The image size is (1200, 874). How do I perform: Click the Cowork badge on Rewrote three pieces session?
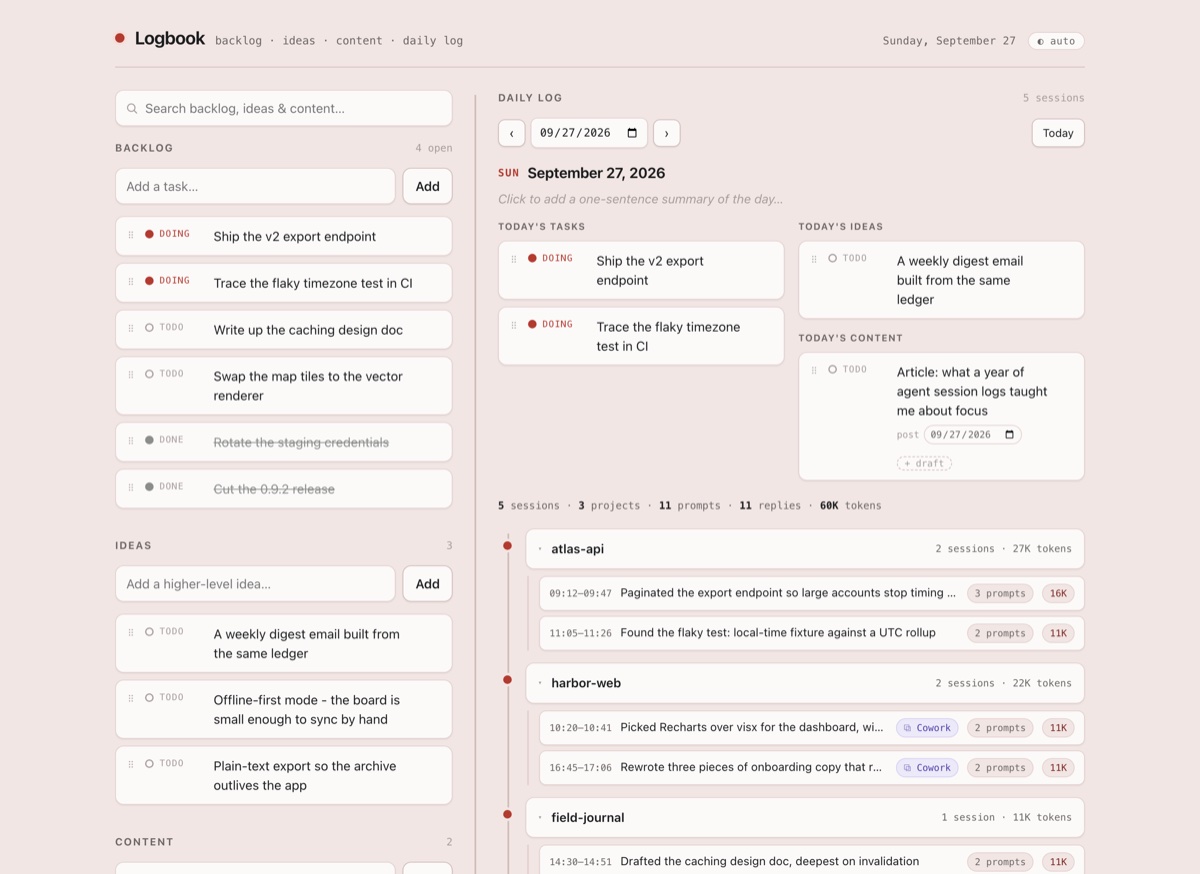(927, 768)
